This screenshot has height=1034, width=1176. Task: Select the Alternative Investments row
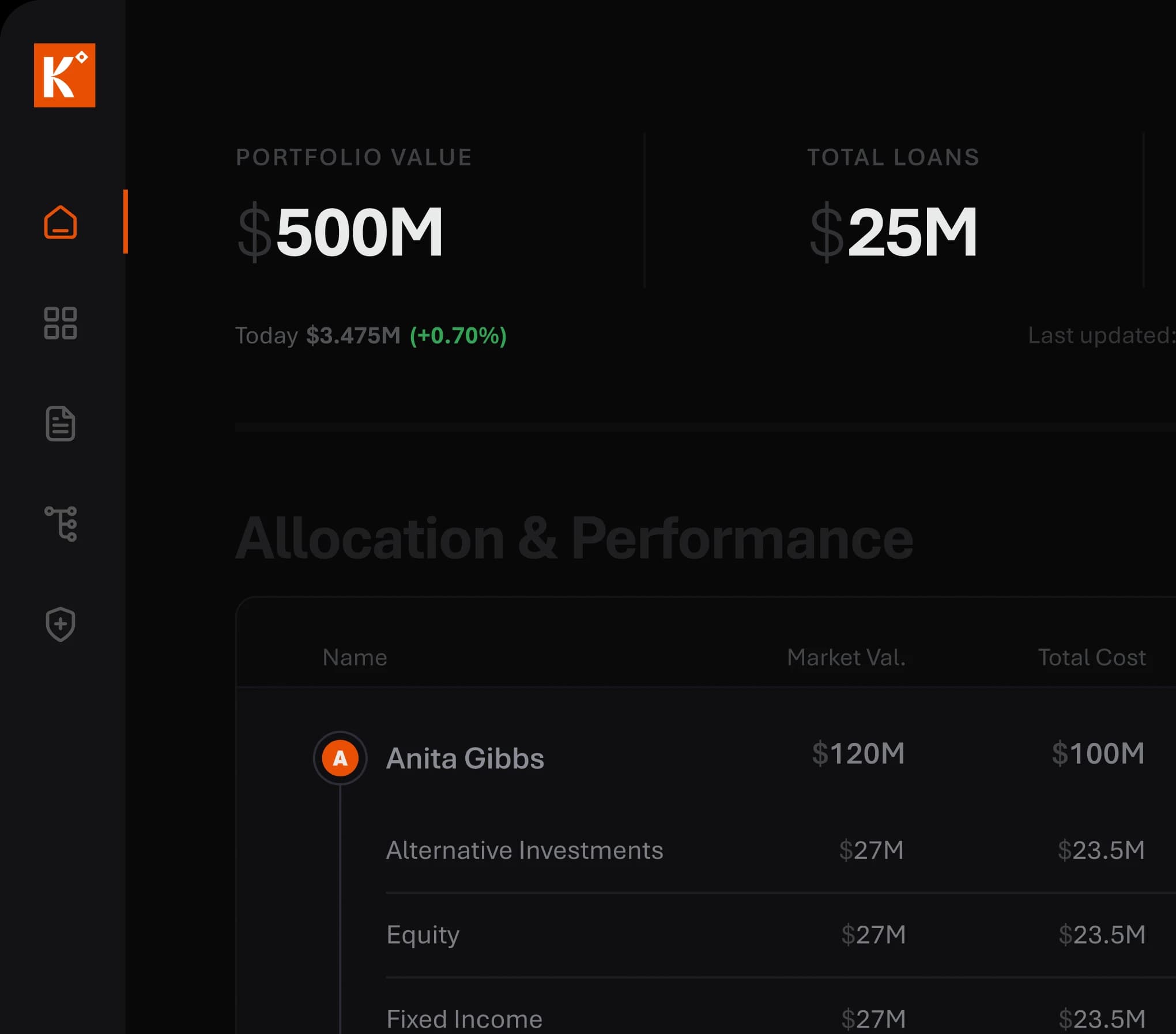coord(525,851)
